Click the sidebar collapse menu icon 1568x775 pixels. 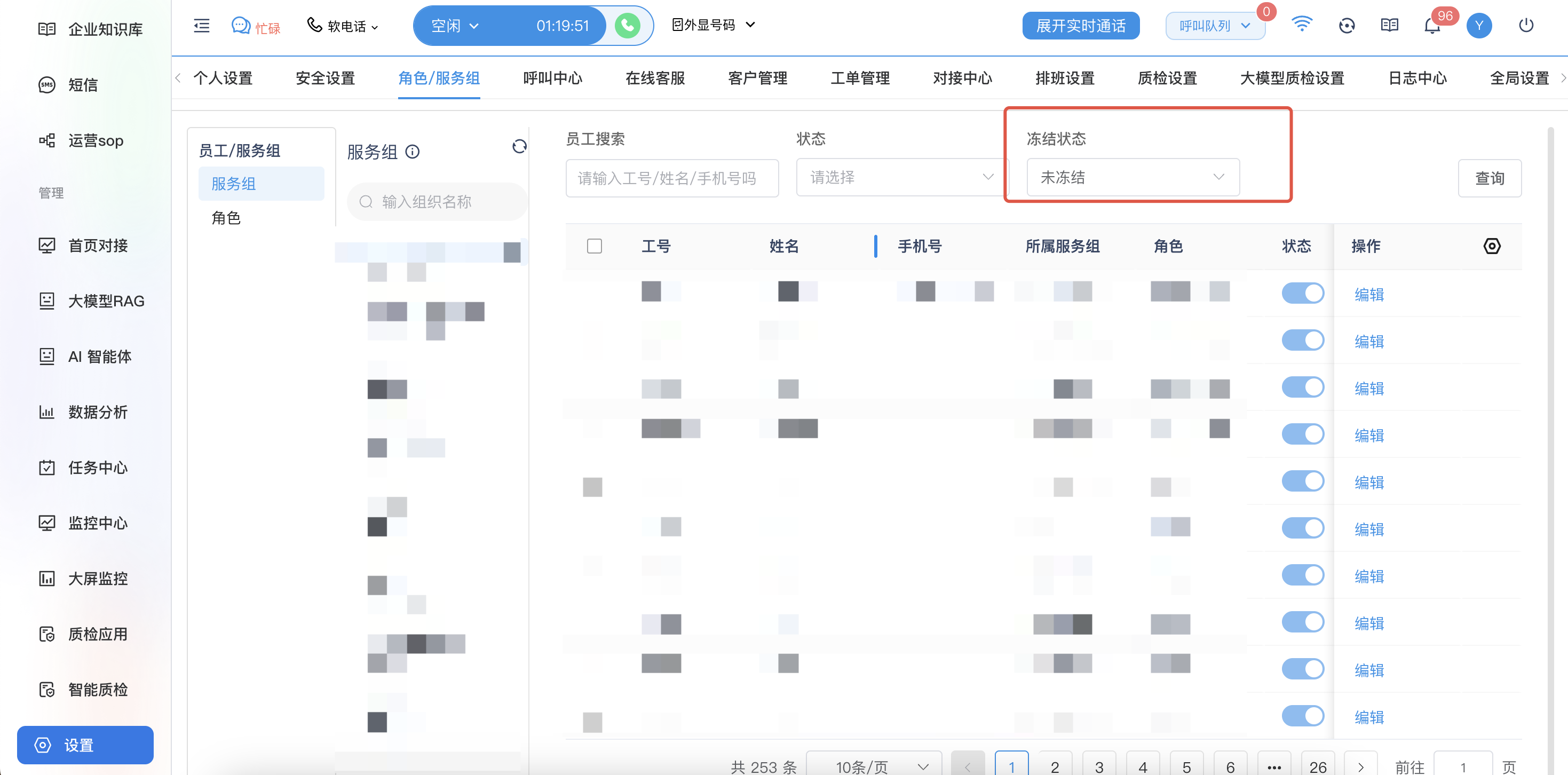202,26
